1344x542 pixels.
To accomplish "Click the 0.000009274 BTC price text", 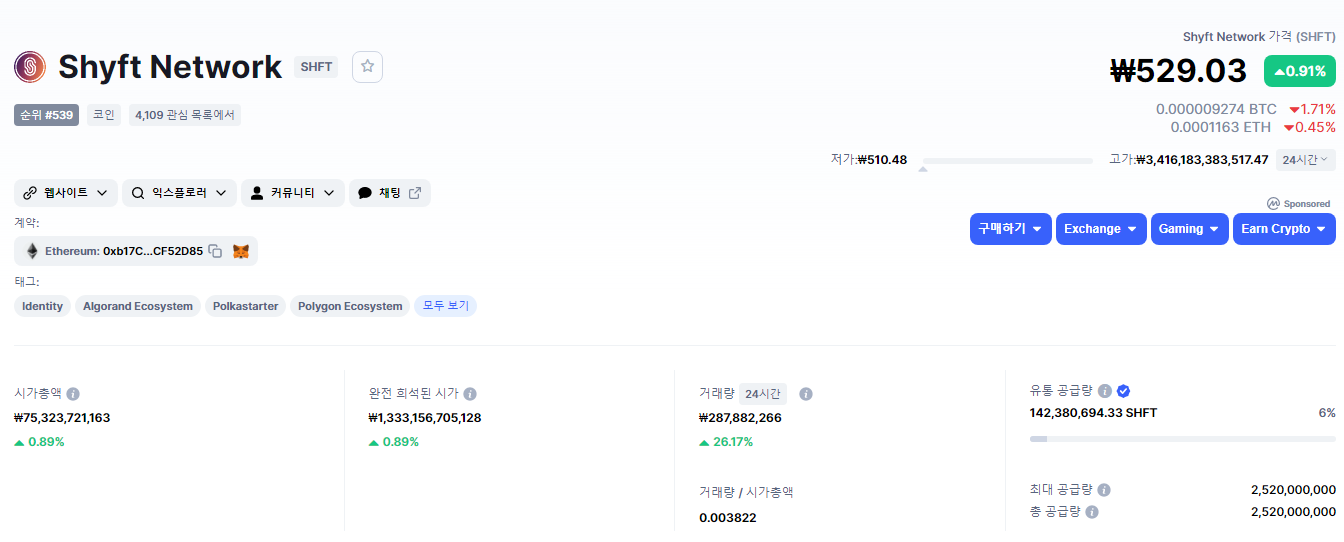I will [1216, 109].
